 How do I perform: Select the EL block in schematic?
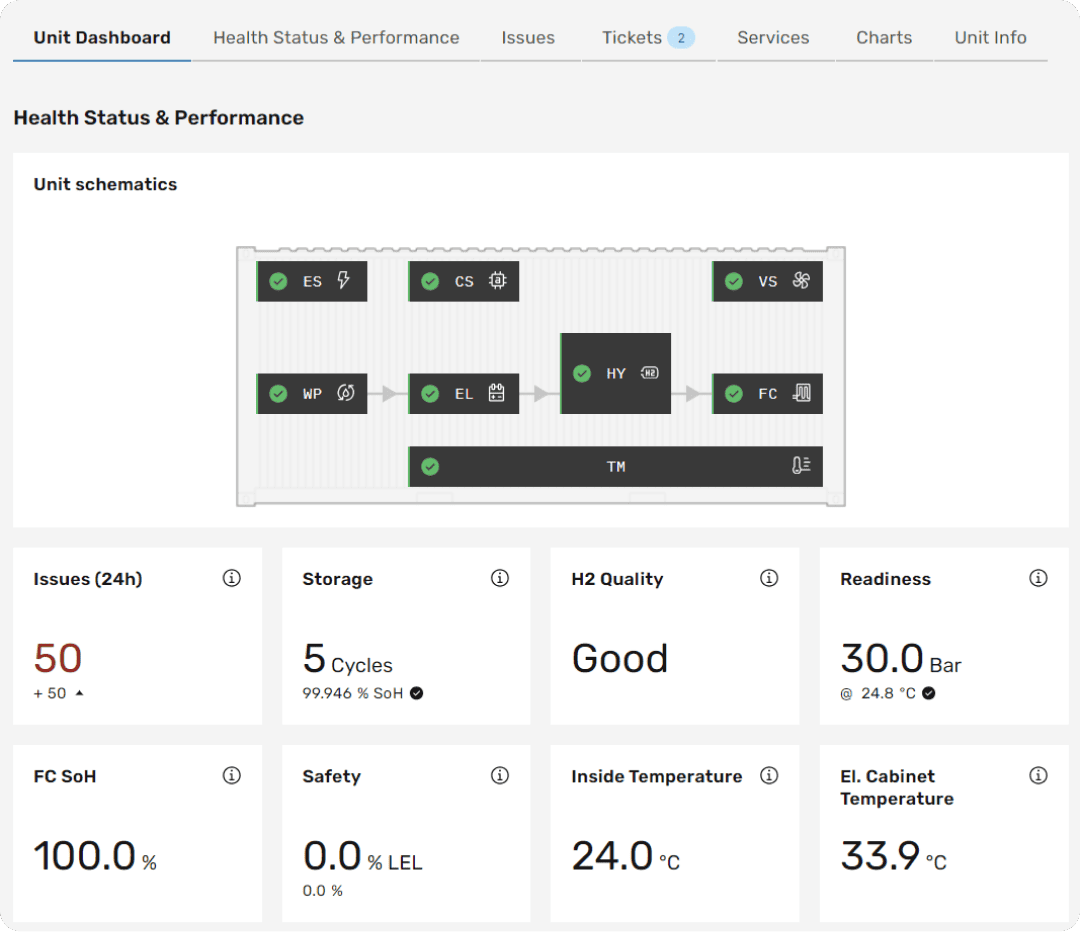point(464,393)
